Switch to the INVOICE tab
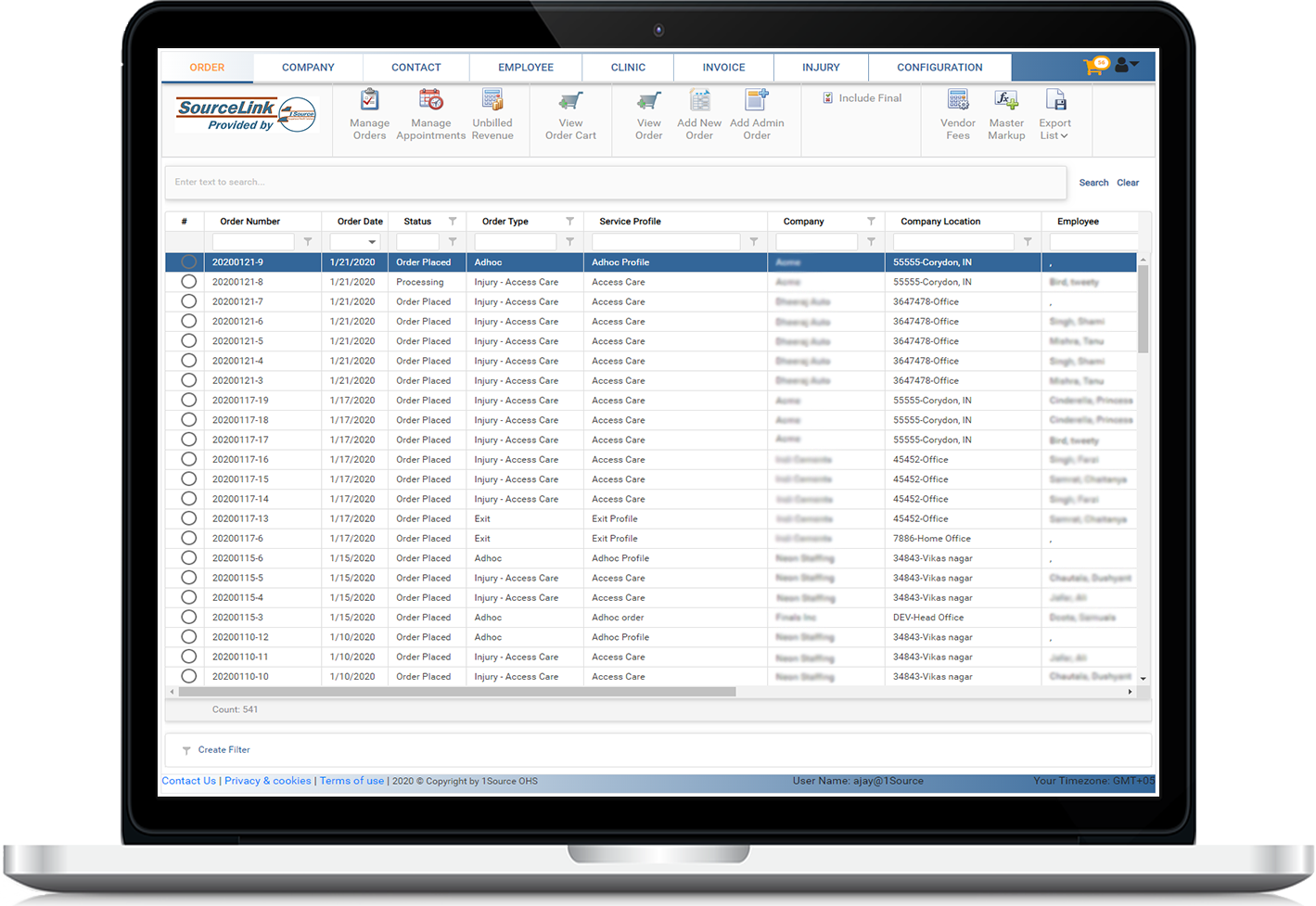 coord(723,68)
